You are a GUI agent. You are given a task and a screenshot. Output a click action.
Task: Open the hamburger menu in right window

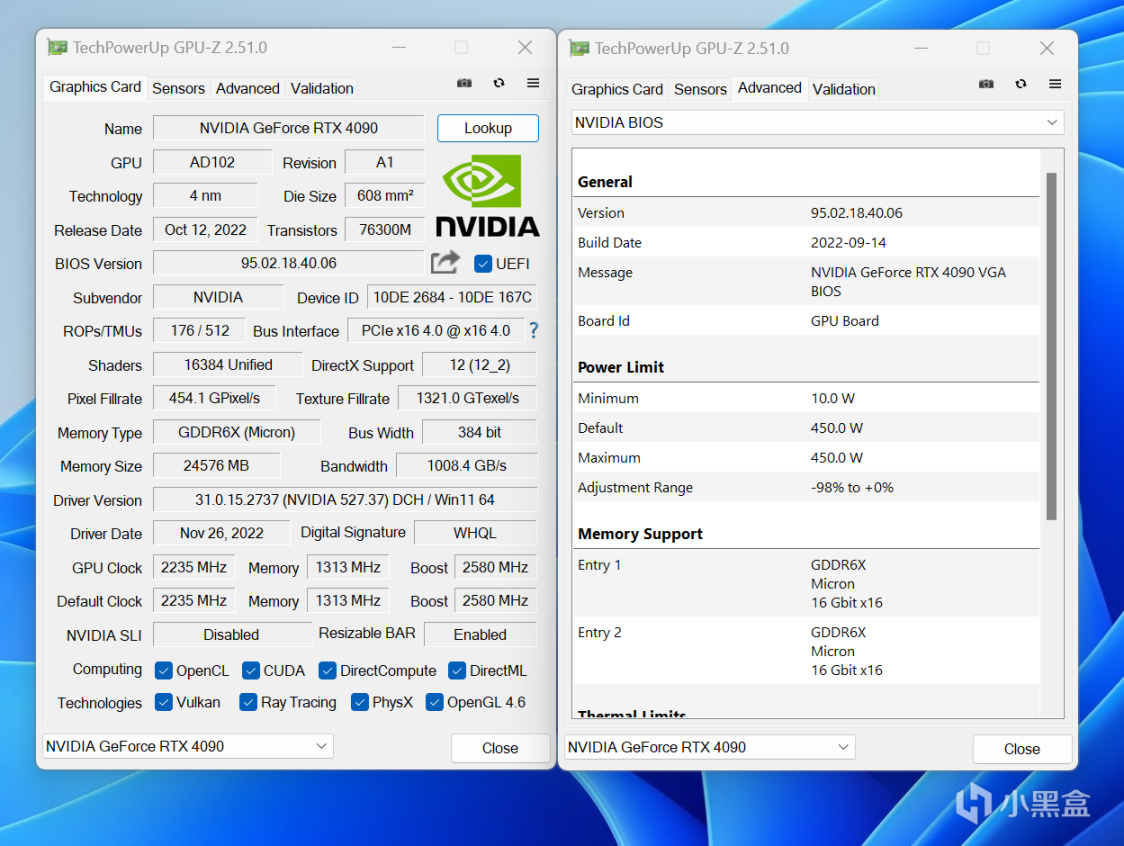pos(1055,84)
